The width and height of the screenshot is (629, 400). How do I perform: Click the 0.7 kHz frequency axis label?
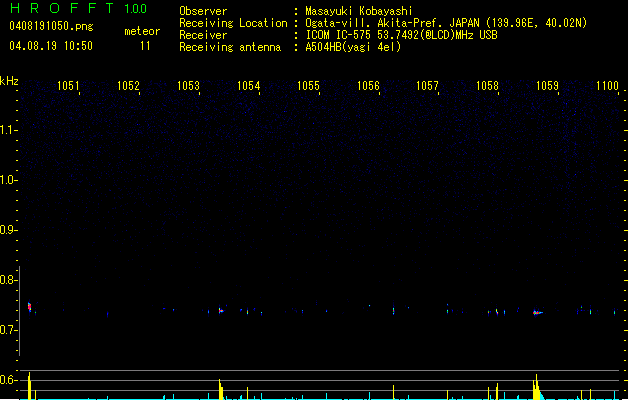tap(8, 330)
